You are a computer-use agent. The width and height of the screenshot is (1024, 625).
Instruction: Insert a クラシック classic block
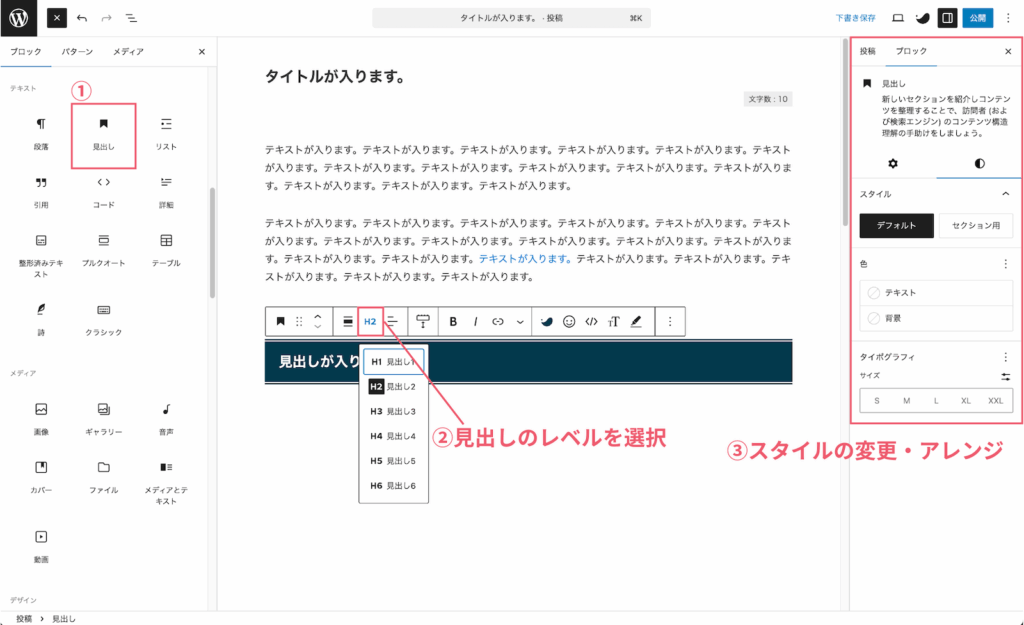(103, 319)
